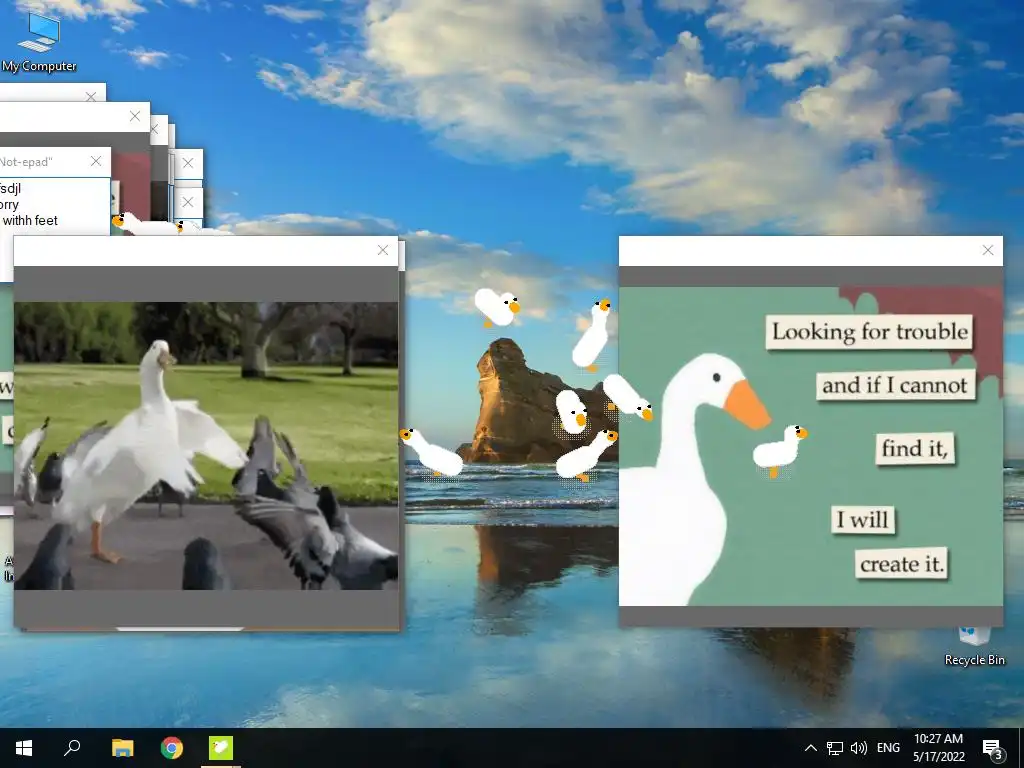Open the Windows Start menu

coord(24,748)
